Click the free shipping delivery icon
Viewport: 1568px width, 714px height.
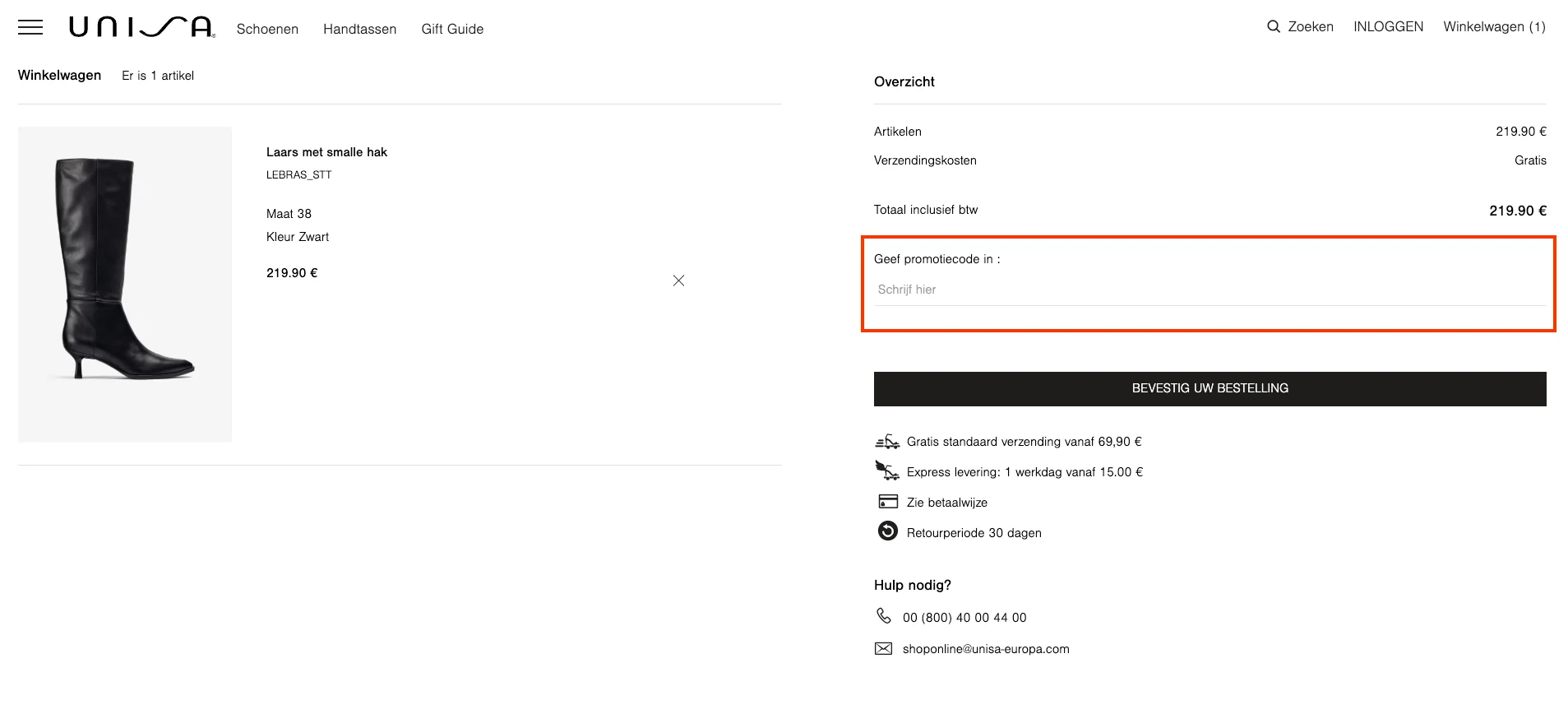pos(887,442)
